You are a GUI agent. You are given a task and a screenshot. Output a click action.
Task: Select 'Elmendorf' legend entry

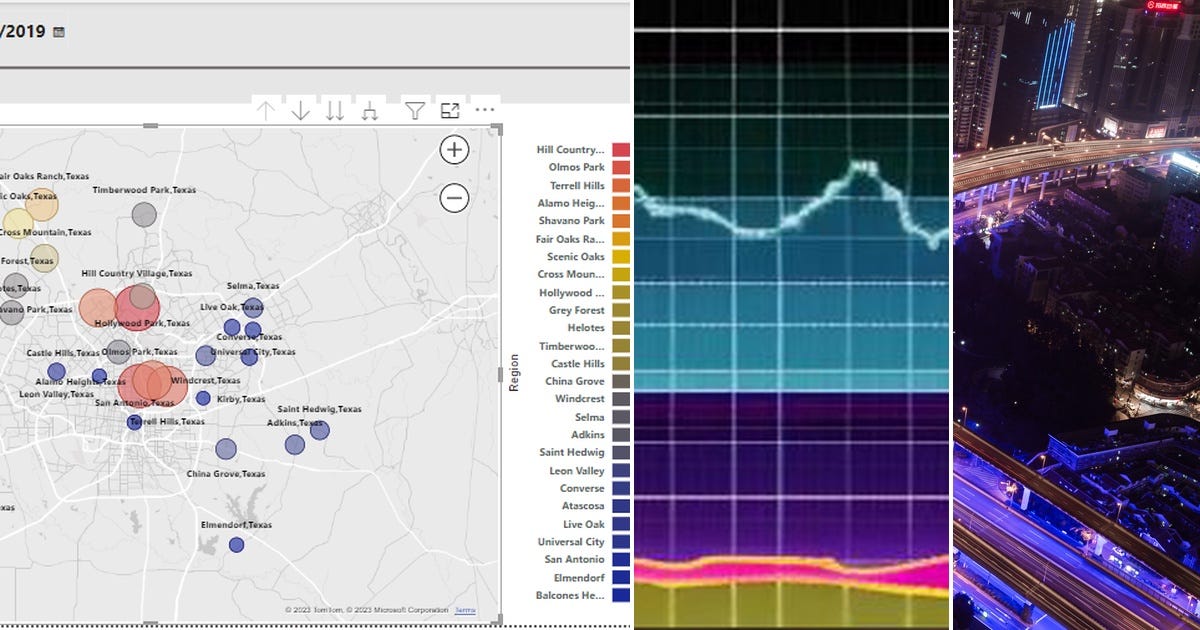coord(579,578)
